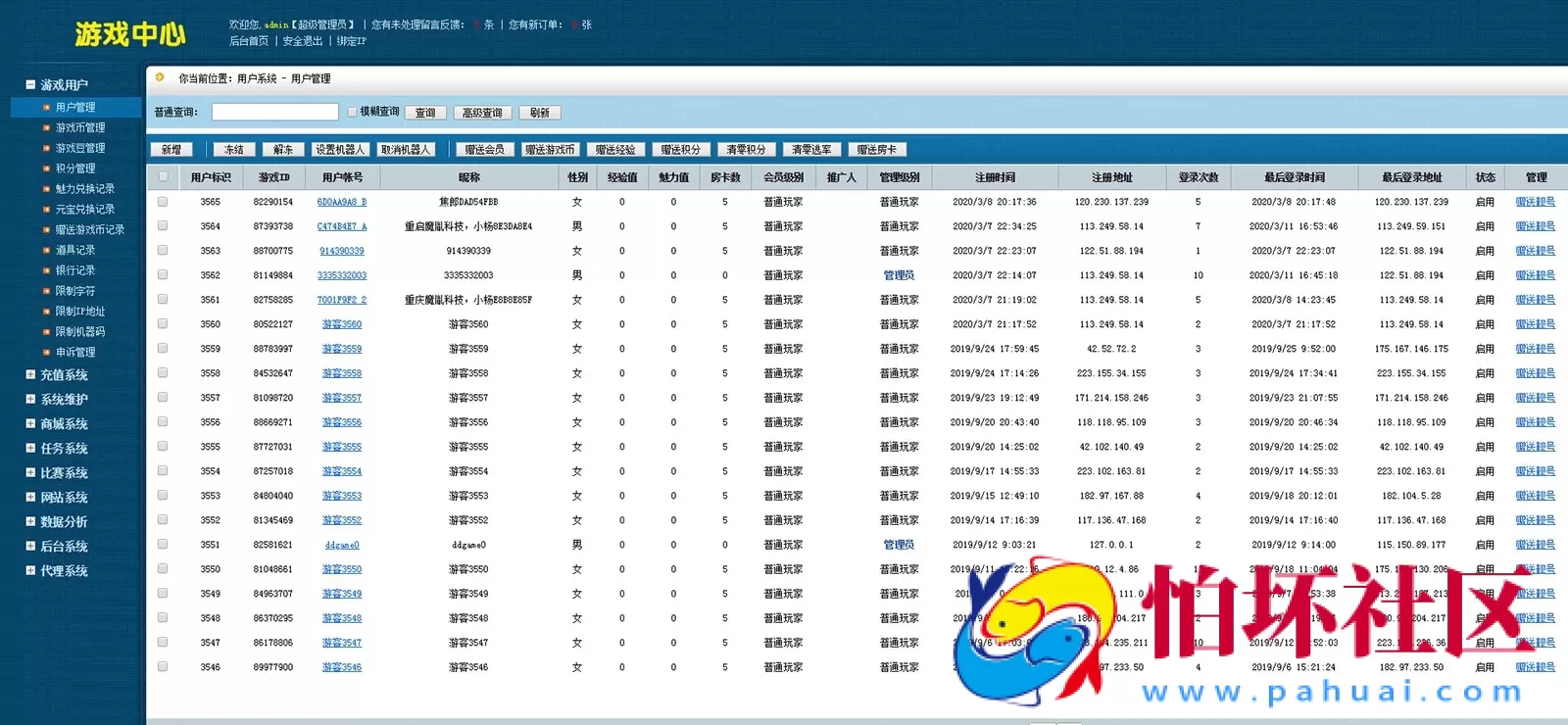Viewport: 1568px width, 725px height.
Task: Click the bullet icon beside 游戏币管理
Action: coord(46,127)
